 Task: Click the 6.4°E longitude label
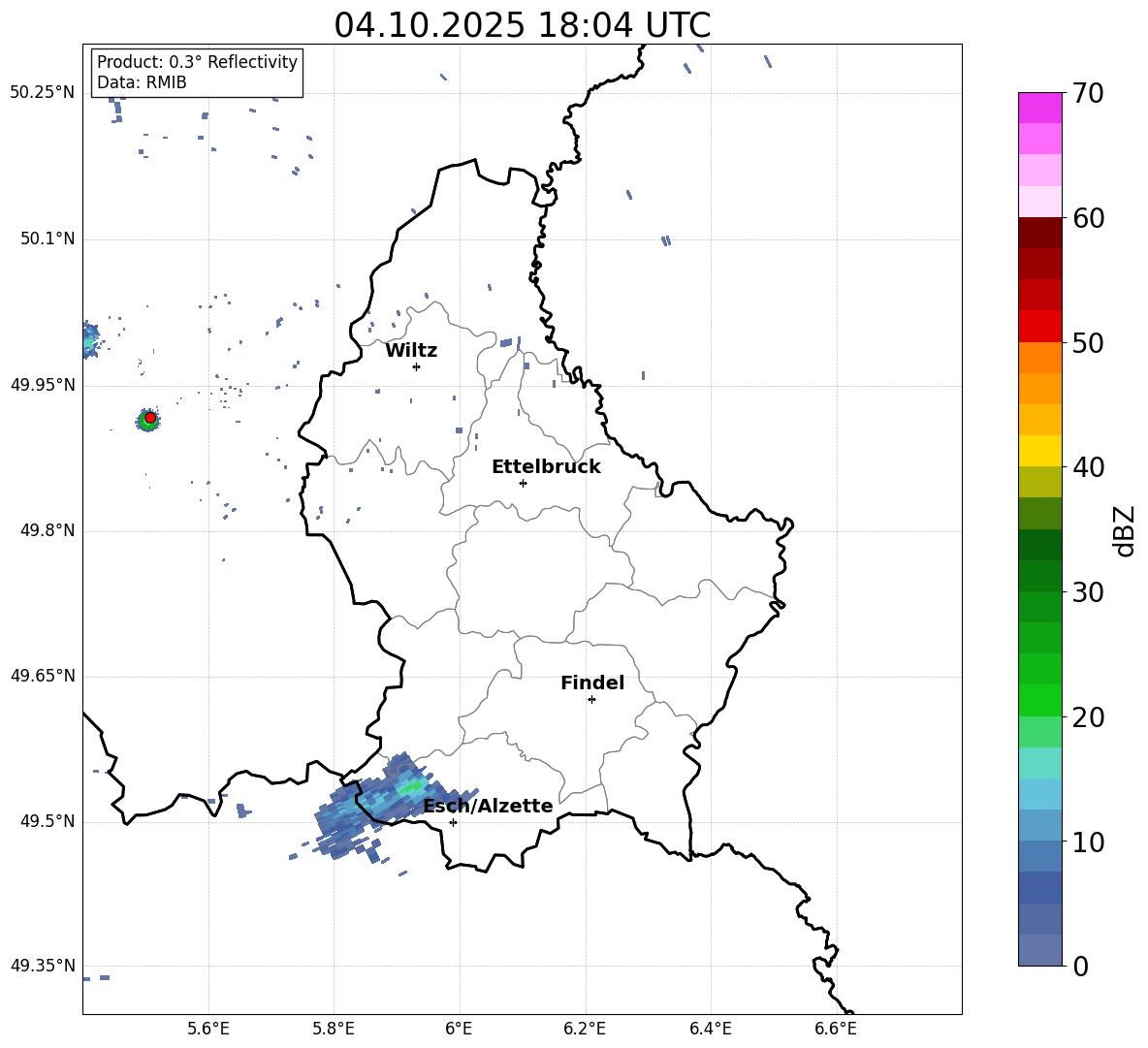(710, 1029)
